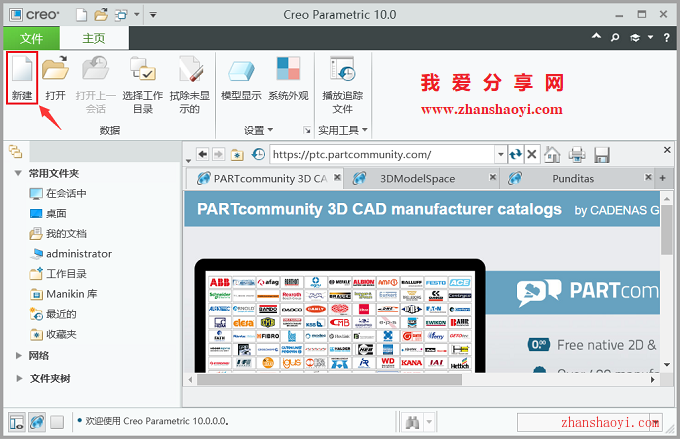
Task: Close the PARTcommunity browser tab
Action: (337, 177)
